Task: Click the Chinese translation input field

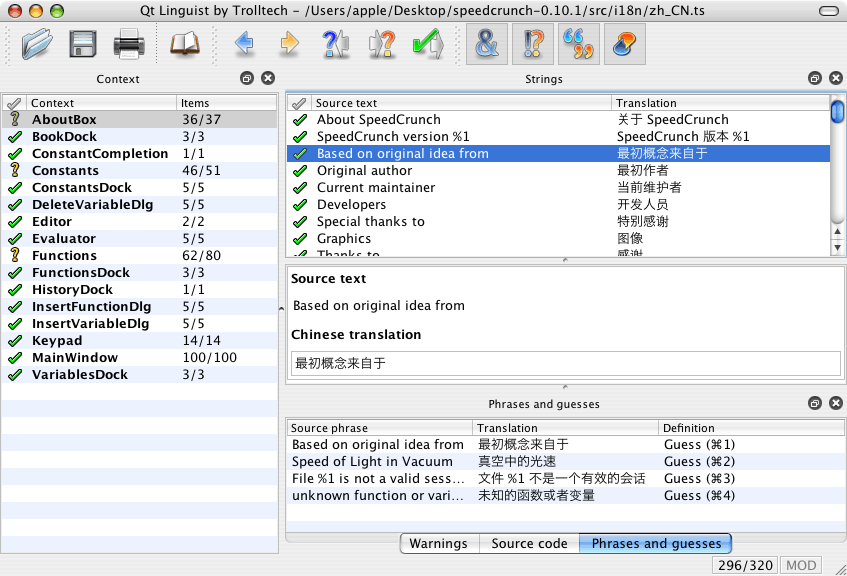Action: point(566,363)
